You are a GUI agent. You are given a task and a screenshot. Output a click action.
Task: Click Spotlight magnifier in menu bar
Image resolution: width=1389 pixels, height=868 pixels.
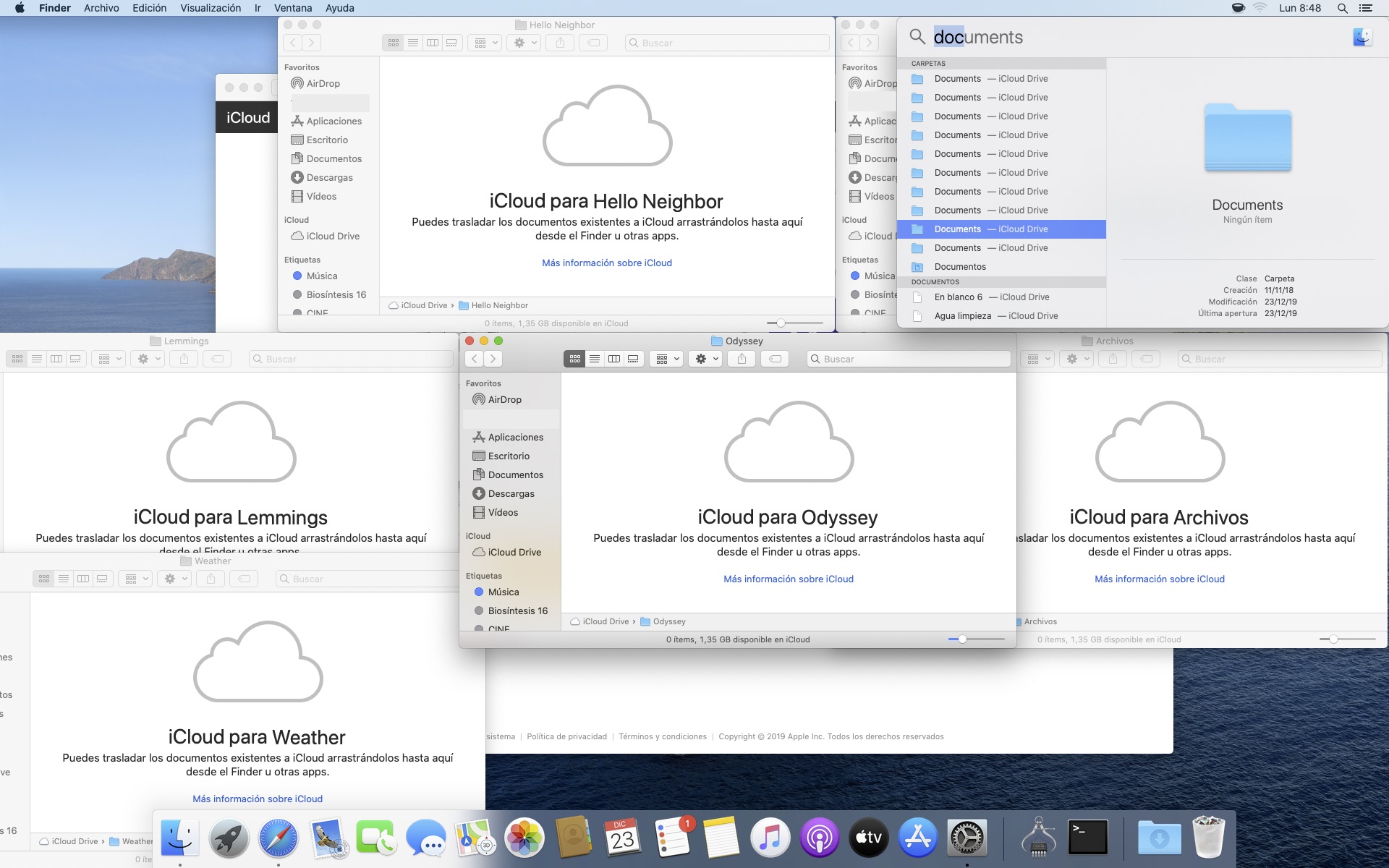pyautogui.click(x=1343, y=8)
